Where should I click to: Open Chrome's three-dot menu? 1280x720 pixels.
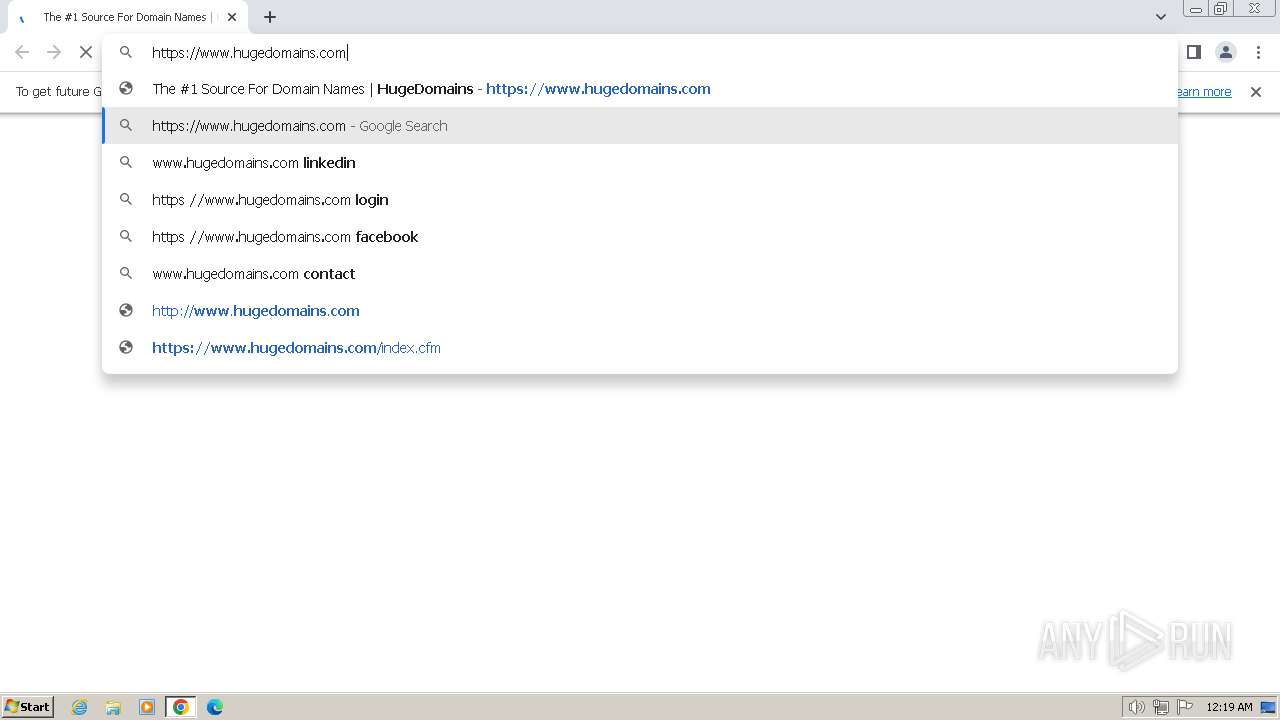(x=1258, y=52)
